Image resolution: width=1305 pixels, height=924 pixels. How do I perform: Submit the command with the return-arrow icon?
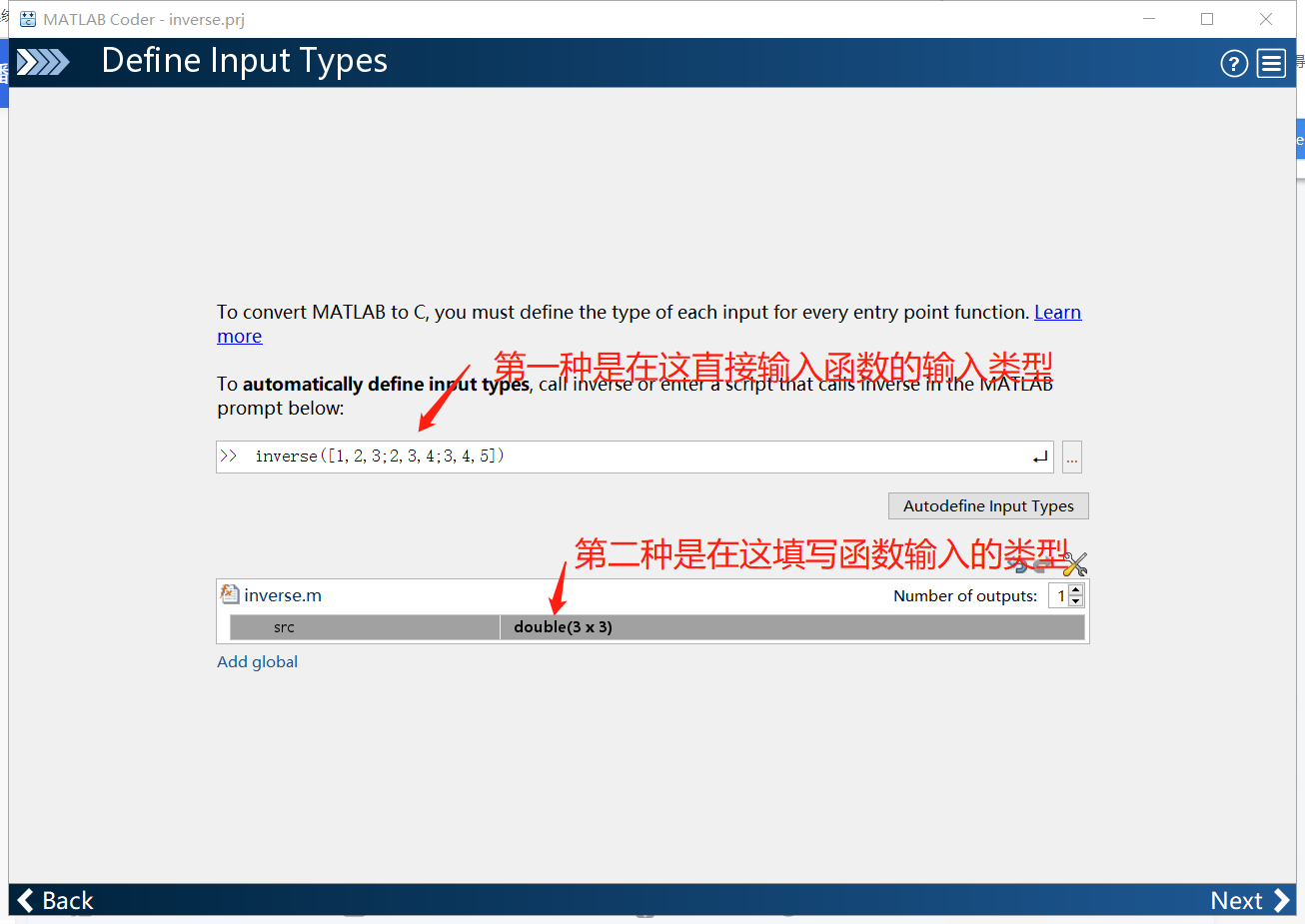pos(1040,457)
